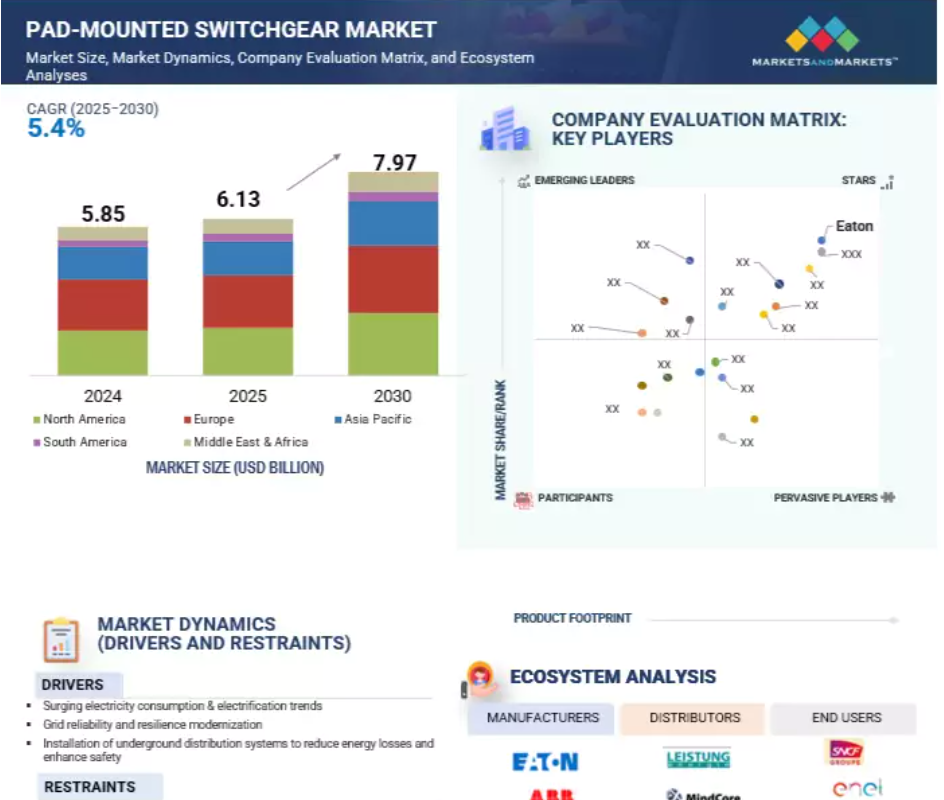Click the clipboard icon beside Market Dynamics
This screenshot has height=800, width=944.
click(x=61, y=639)
